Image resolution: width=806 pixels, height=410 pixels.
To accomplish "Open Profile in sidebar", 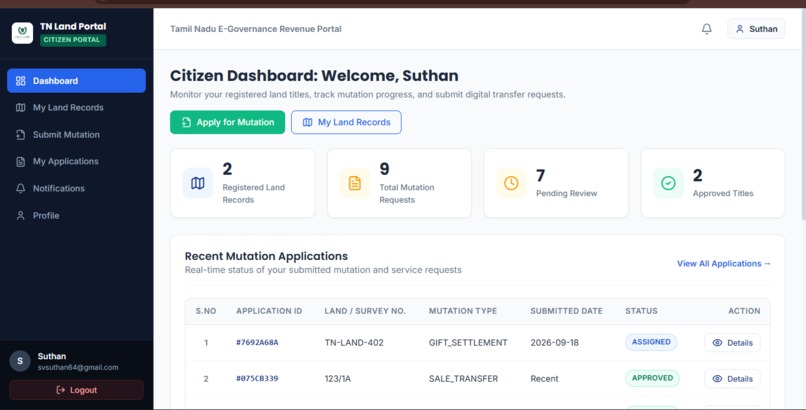I will [x=76, y=216].
